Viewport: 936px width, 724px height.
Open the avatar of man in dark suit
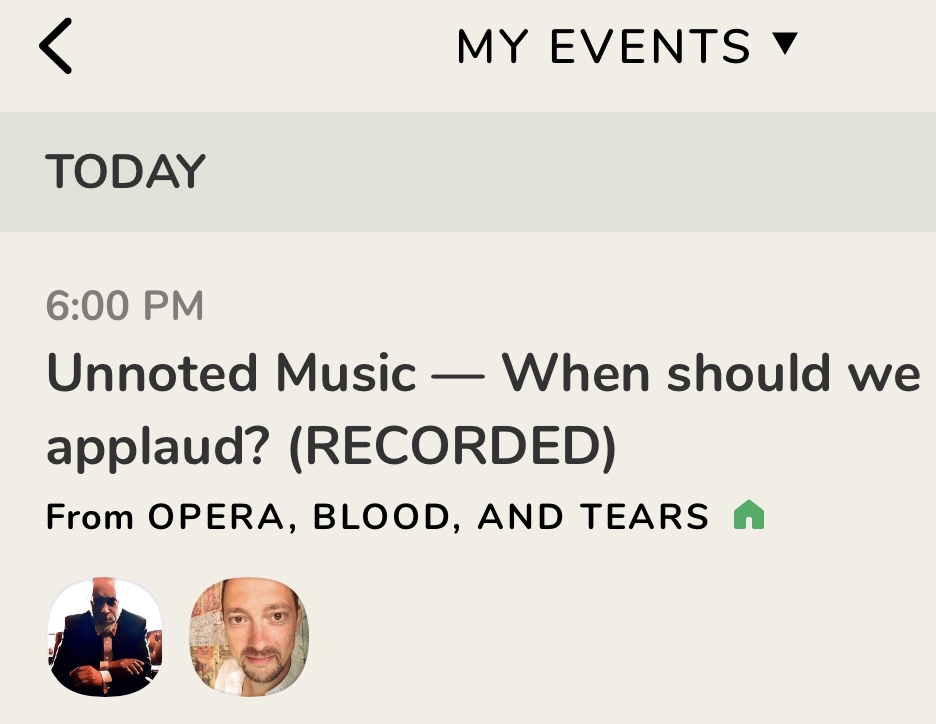click(105, 637)
